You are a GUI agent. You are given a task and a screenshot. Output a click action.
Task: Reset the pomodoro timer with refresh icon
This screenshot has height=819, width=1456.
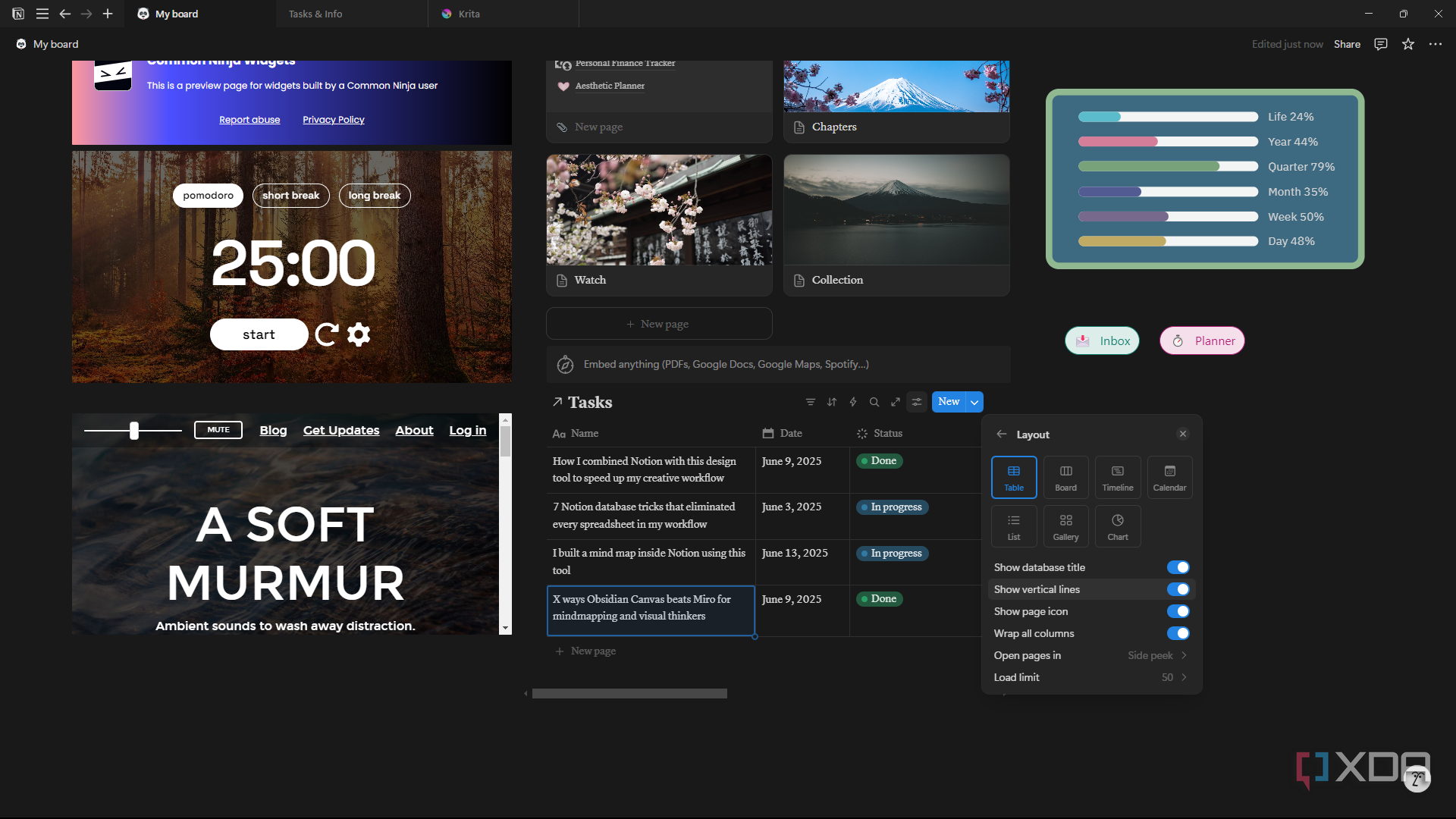pyautogui.click(x=327, y=334)
